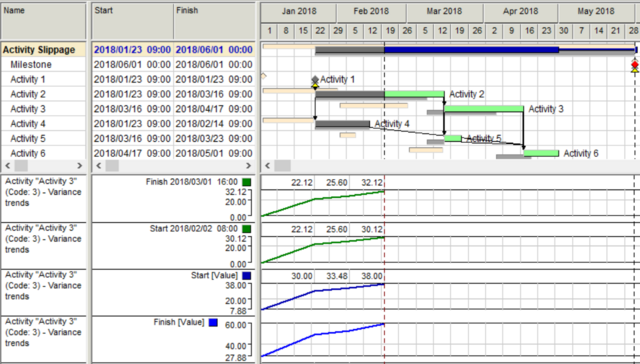Viewport: 640px width, 364px height.
Task: Click the grey Activity 4 Gantt bar
Action: coord(342,124)
